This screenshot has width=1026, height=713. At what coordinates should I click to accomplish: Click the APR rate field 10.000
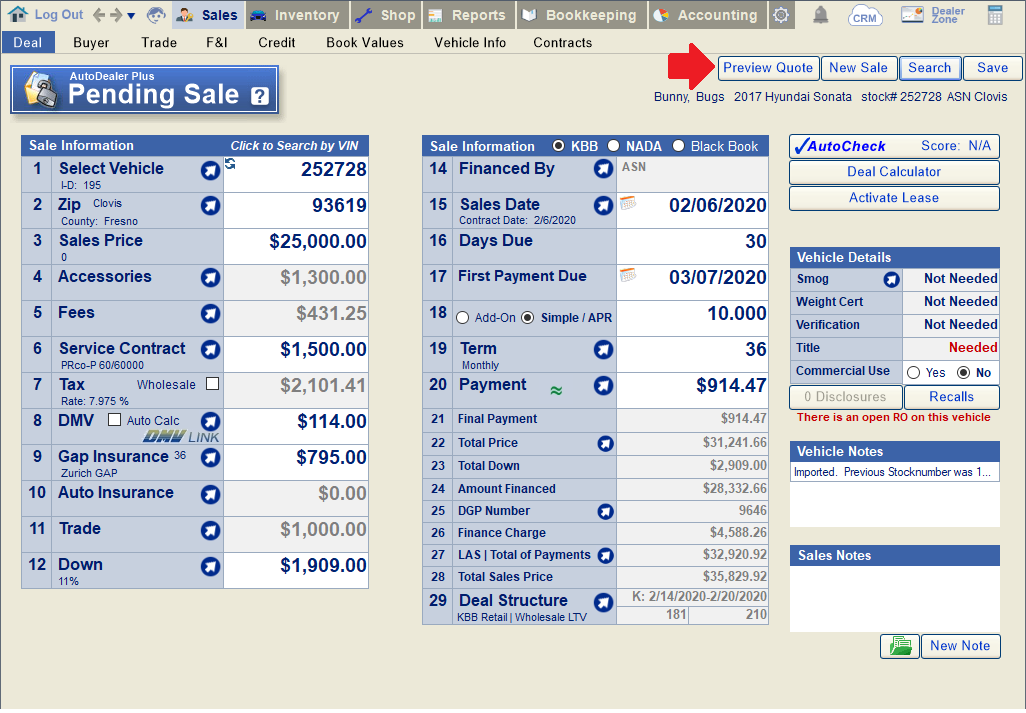point(692,318)
